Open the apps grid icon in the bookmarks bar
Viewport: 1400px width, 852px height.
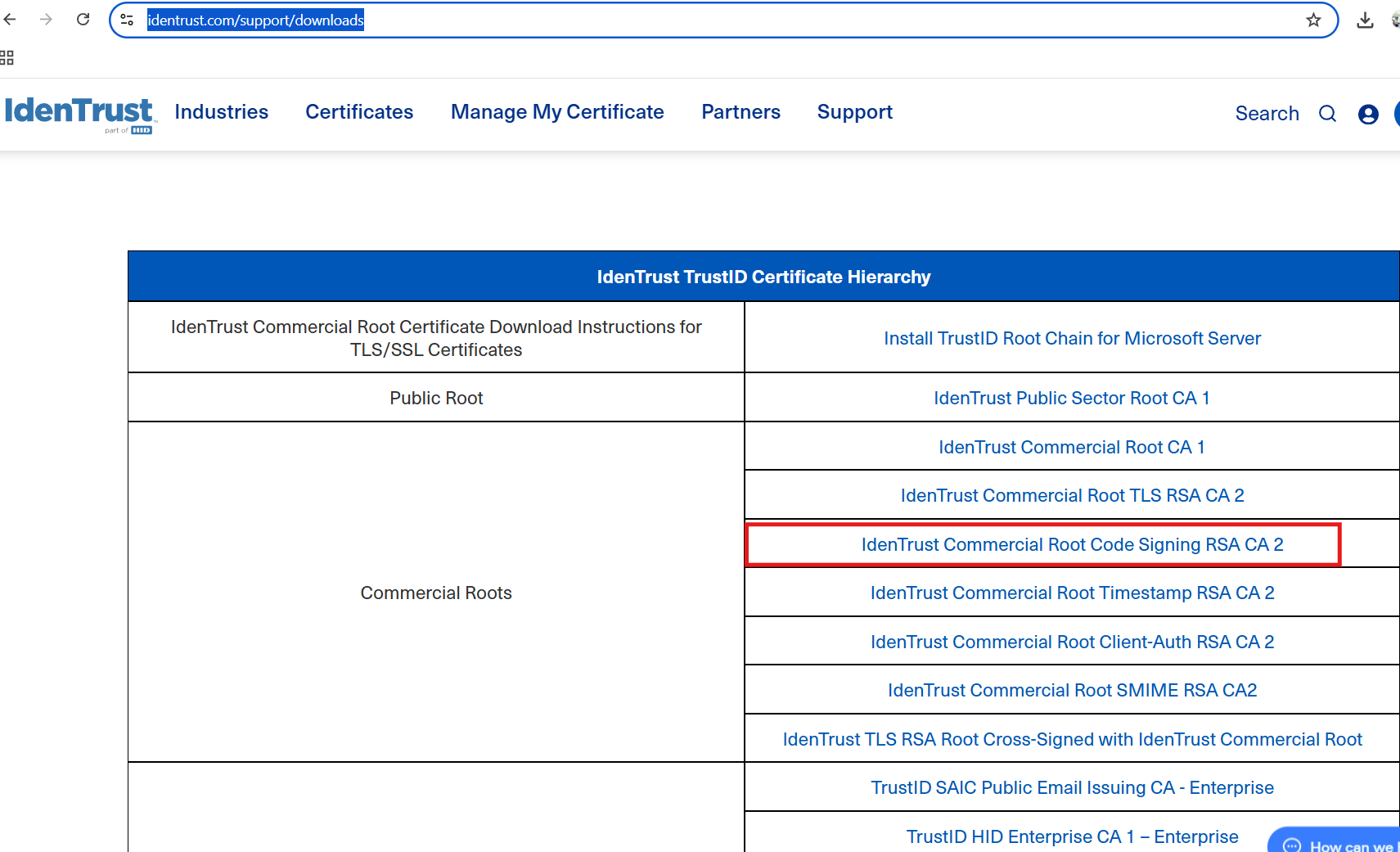pyautogui.click(x=7, y=57)
